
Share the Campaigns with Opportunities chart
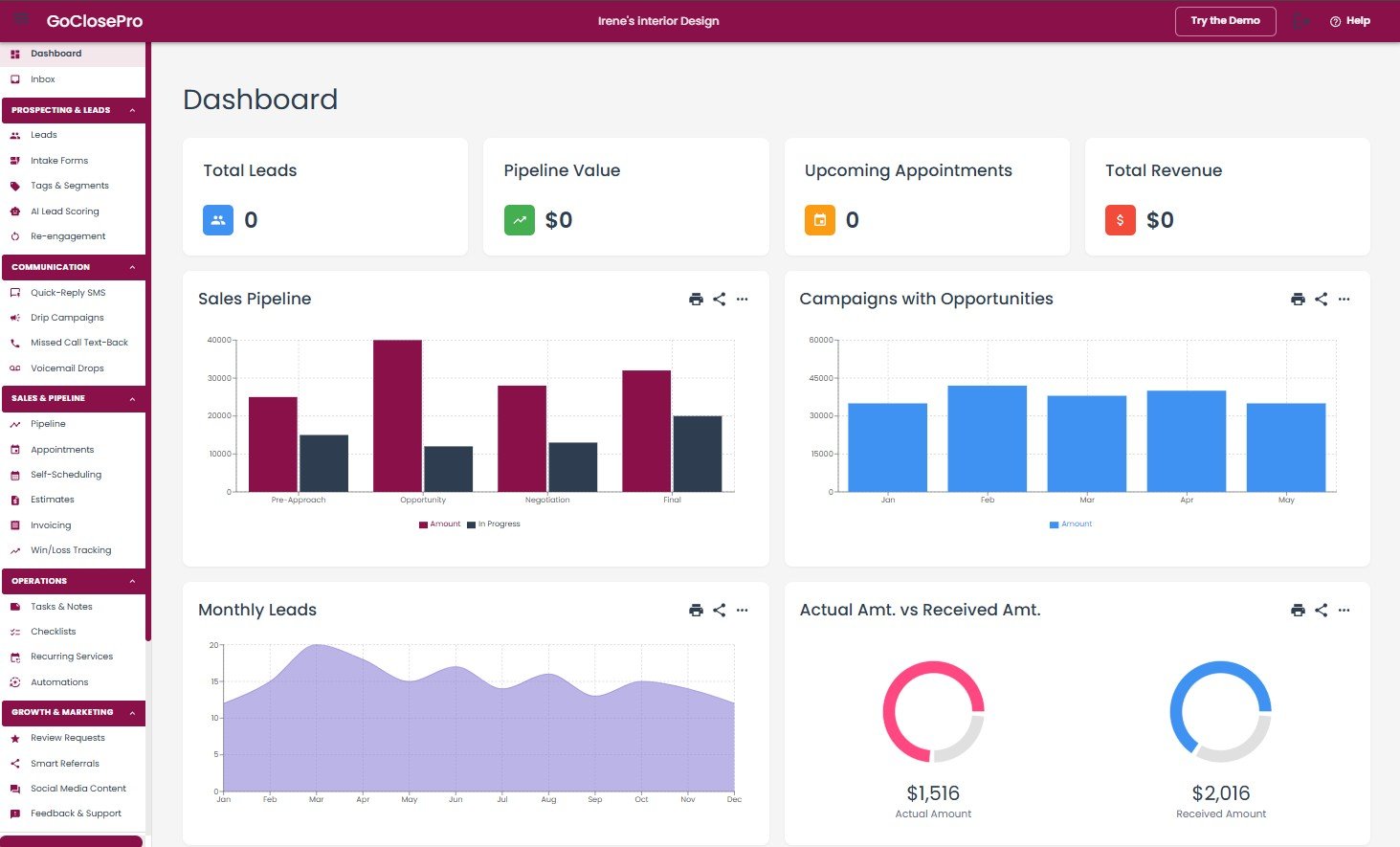(1322, 299)
